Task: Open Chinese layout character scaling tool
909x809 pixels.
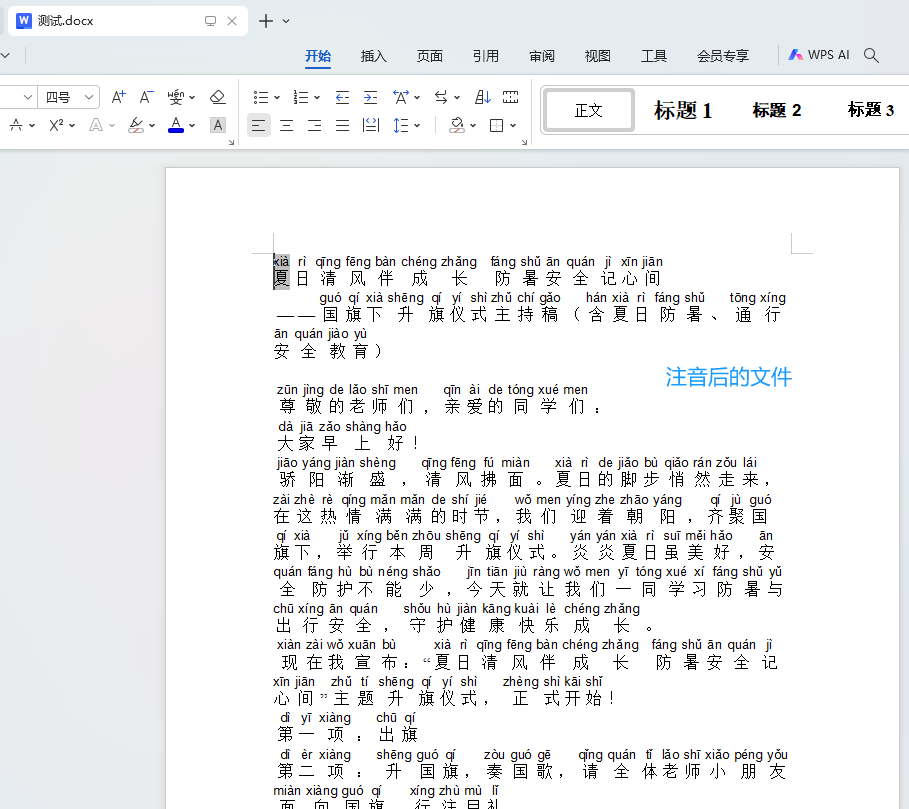Action: point(401,97)
